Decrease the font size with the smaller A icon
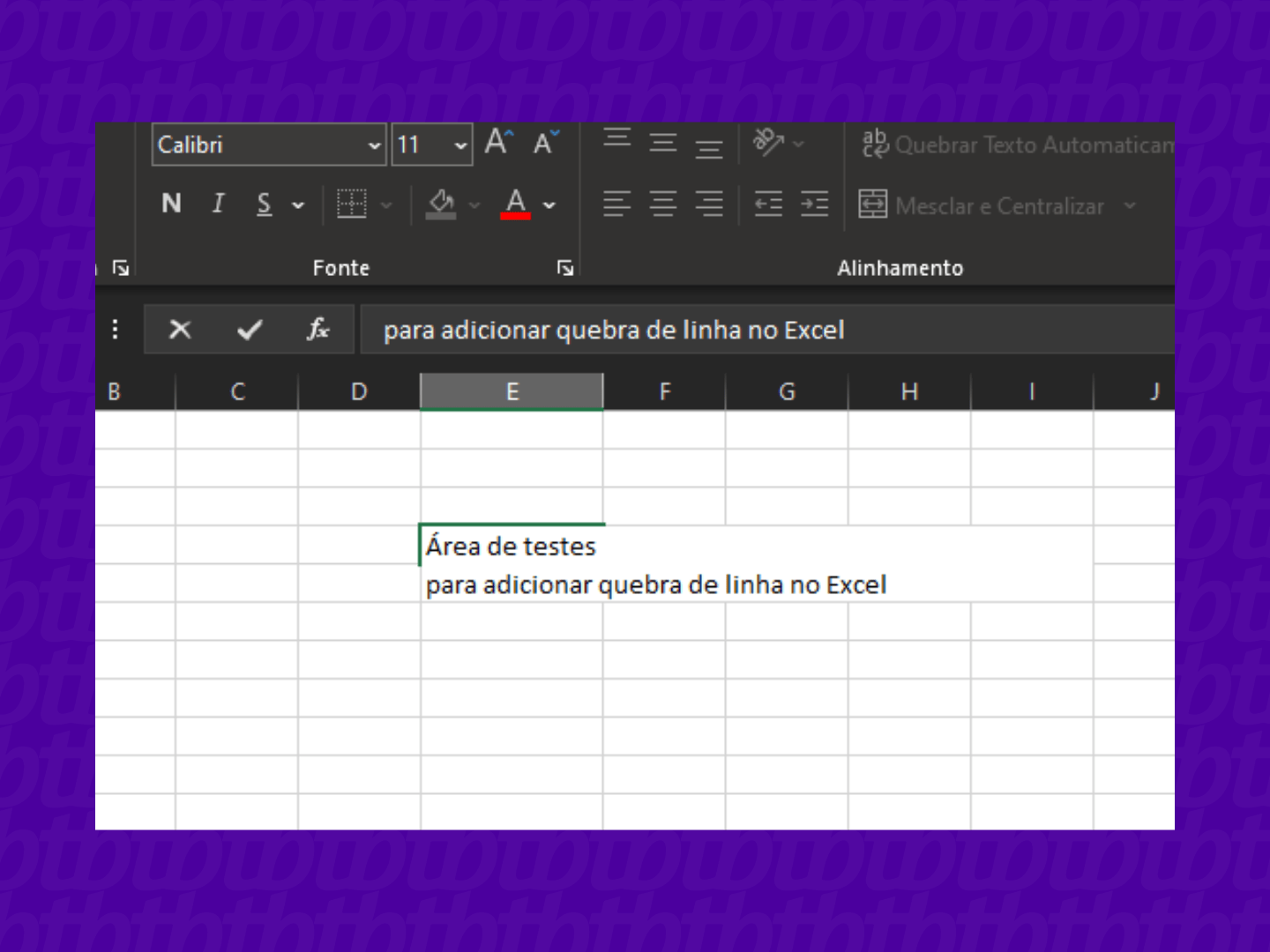 coord(542,143)
